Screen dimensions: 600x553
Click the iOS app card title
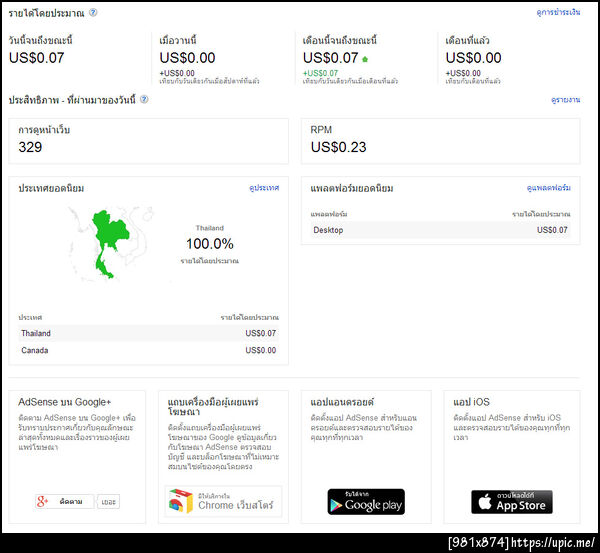point(471,402)
